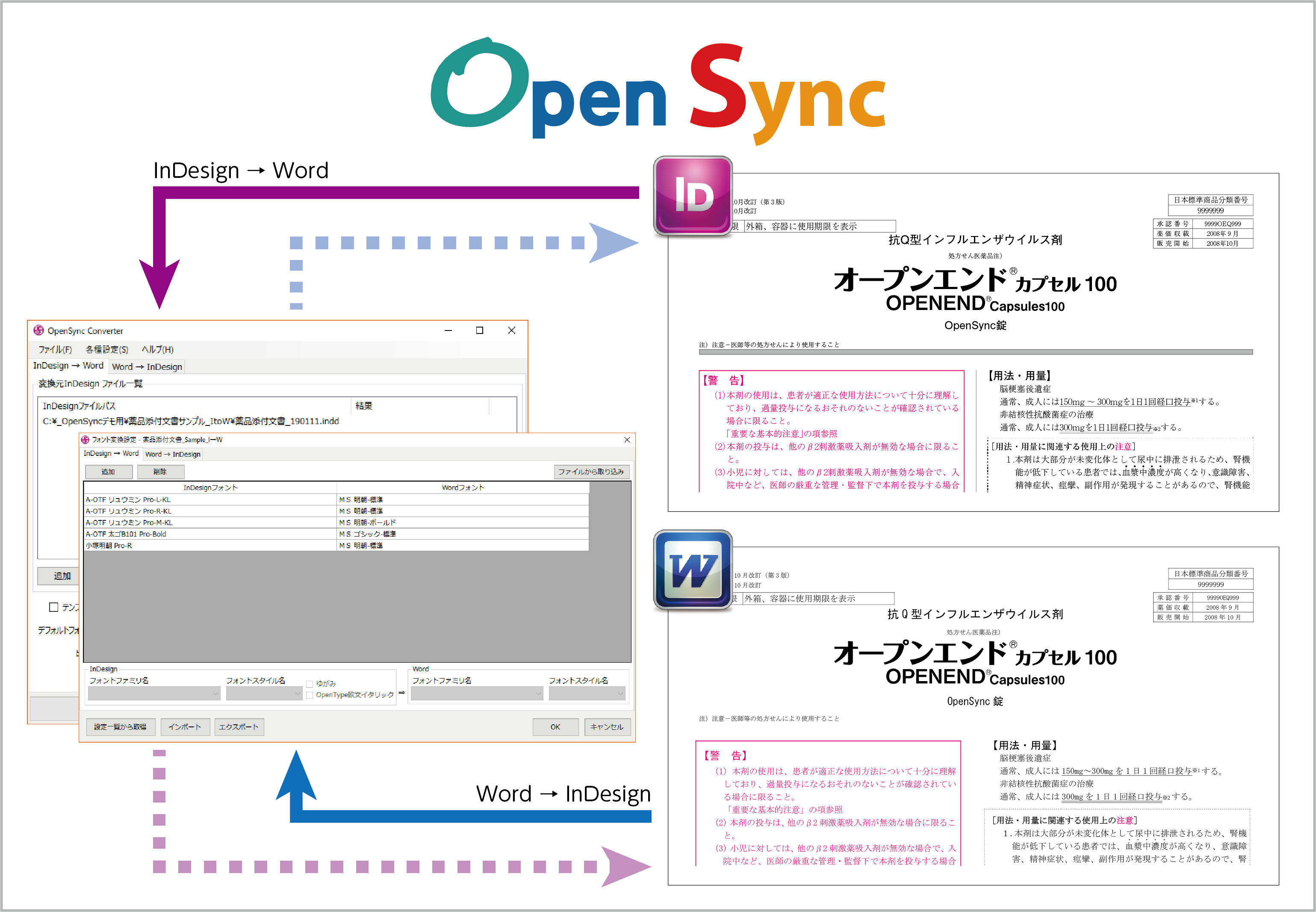The width and height of the screenshot is (1316, 912).
Task: Click the Word document preview thumbnail
Action: click(x=973, y=716)
